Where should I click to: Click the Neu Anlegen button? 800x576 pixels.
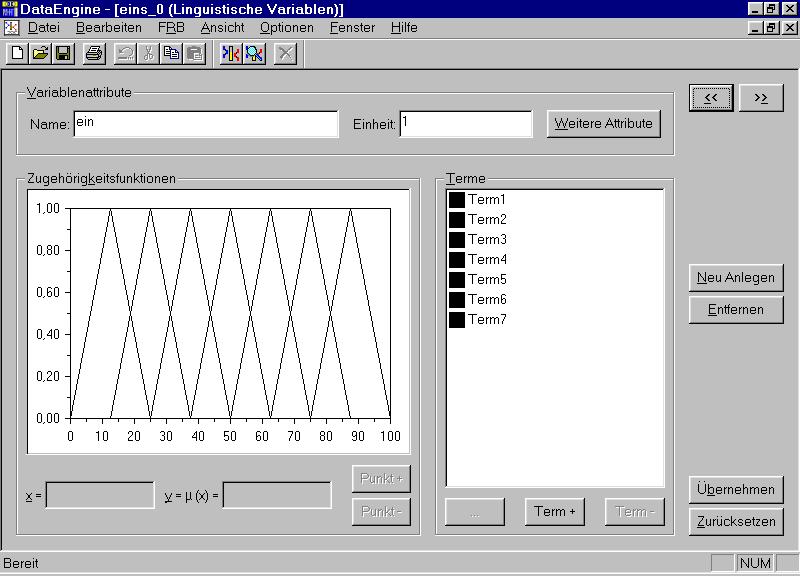coord(736,278)
